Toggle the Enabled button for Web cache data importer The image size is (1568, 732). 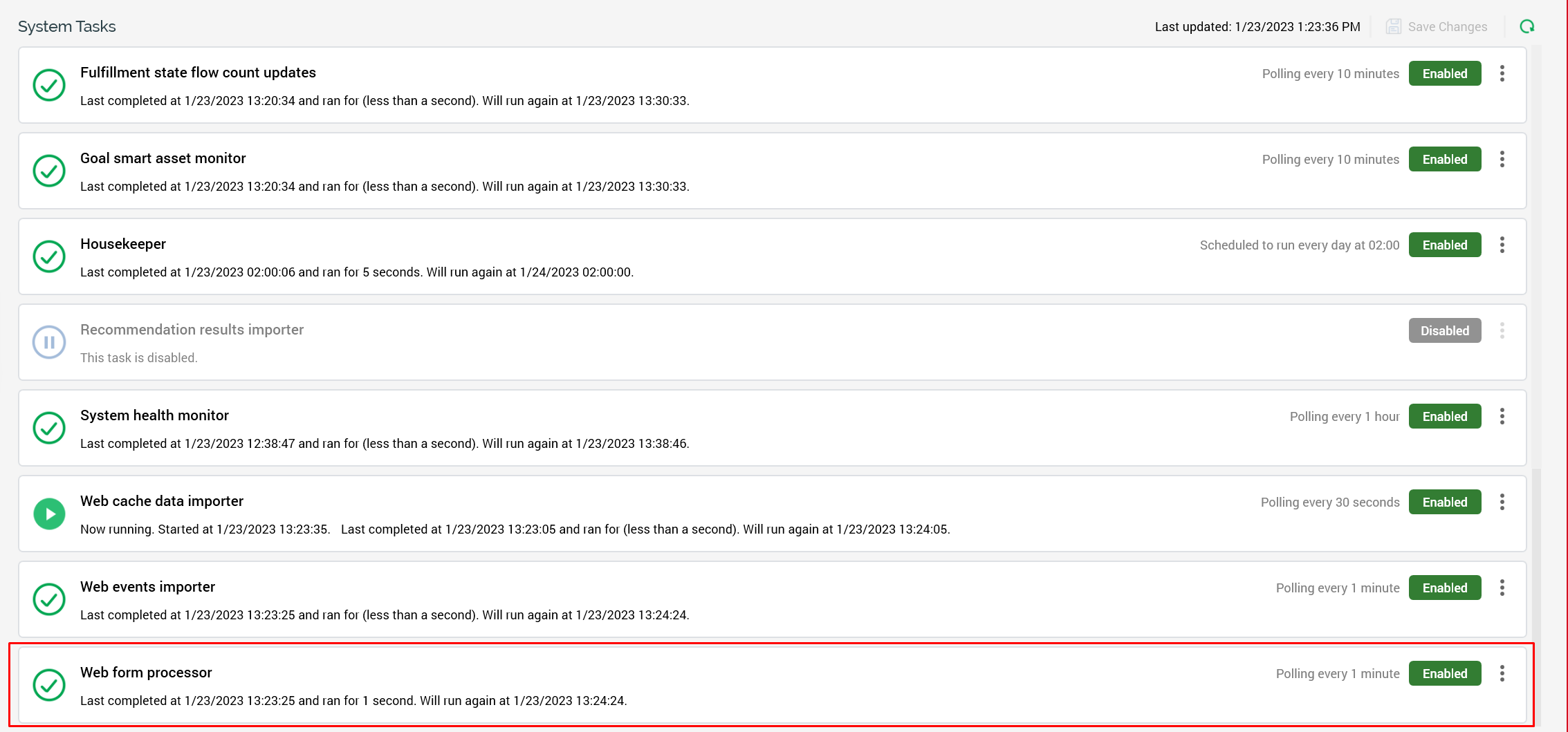[x=1444, y=503]
